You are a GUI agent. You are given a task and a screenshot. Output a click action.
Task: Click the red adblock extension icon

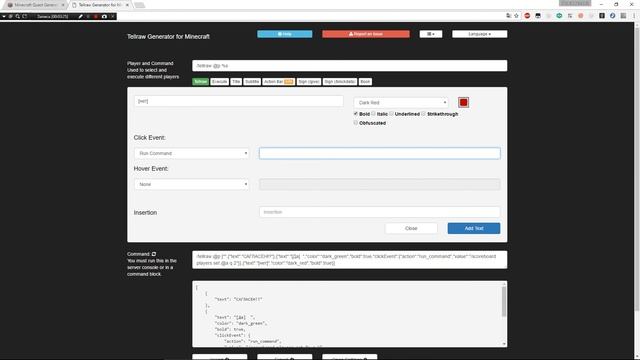coord(527,16)
